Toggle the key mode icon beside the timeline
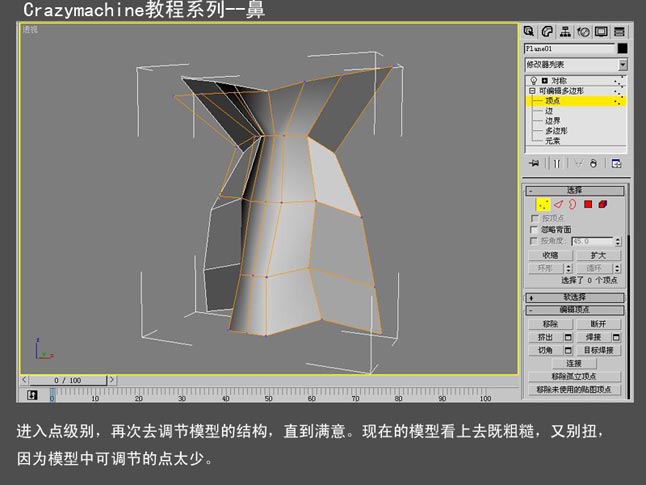 pyautogui.click(x=32, y=395)
